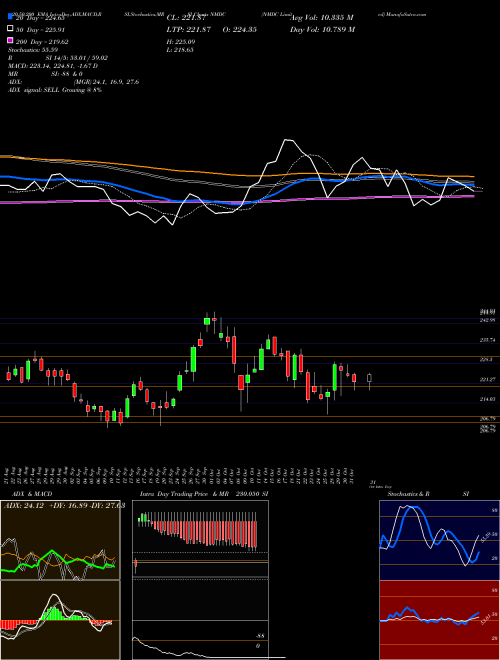
Task: Click the open price 'O: 224.35'
Action: tap(238, 30)
